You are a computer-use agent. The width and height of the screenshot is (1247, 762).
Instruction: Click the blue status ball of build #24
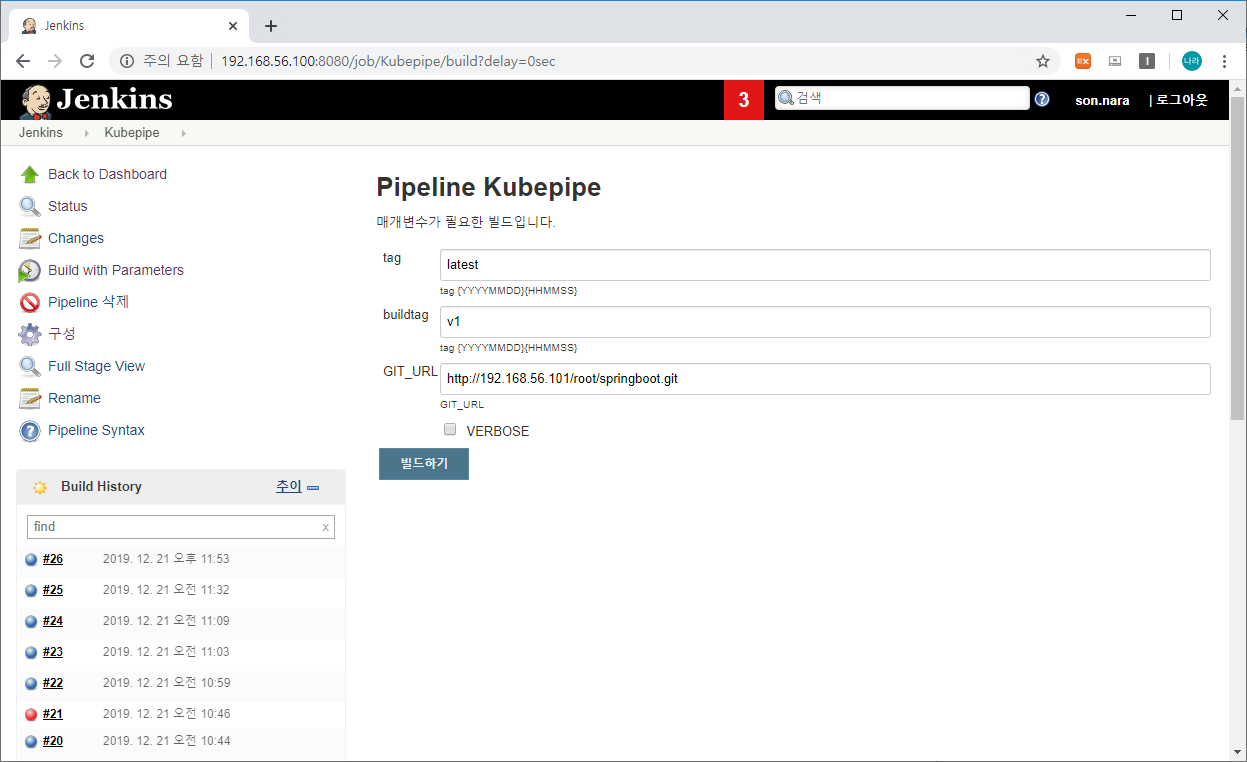tap(31, 621)
